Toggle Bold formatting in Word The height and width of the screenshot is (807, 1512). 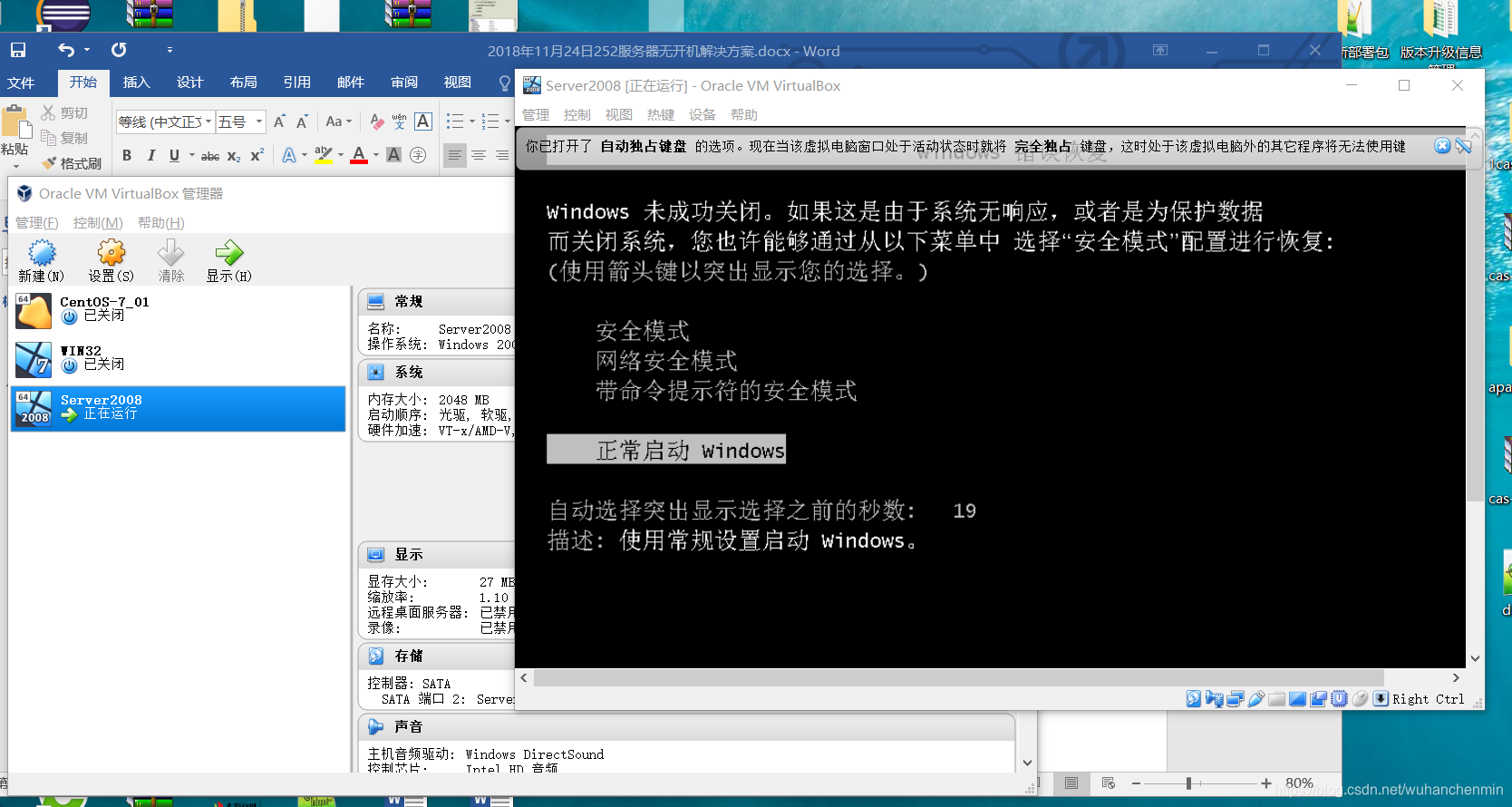[x=127, y=155]
